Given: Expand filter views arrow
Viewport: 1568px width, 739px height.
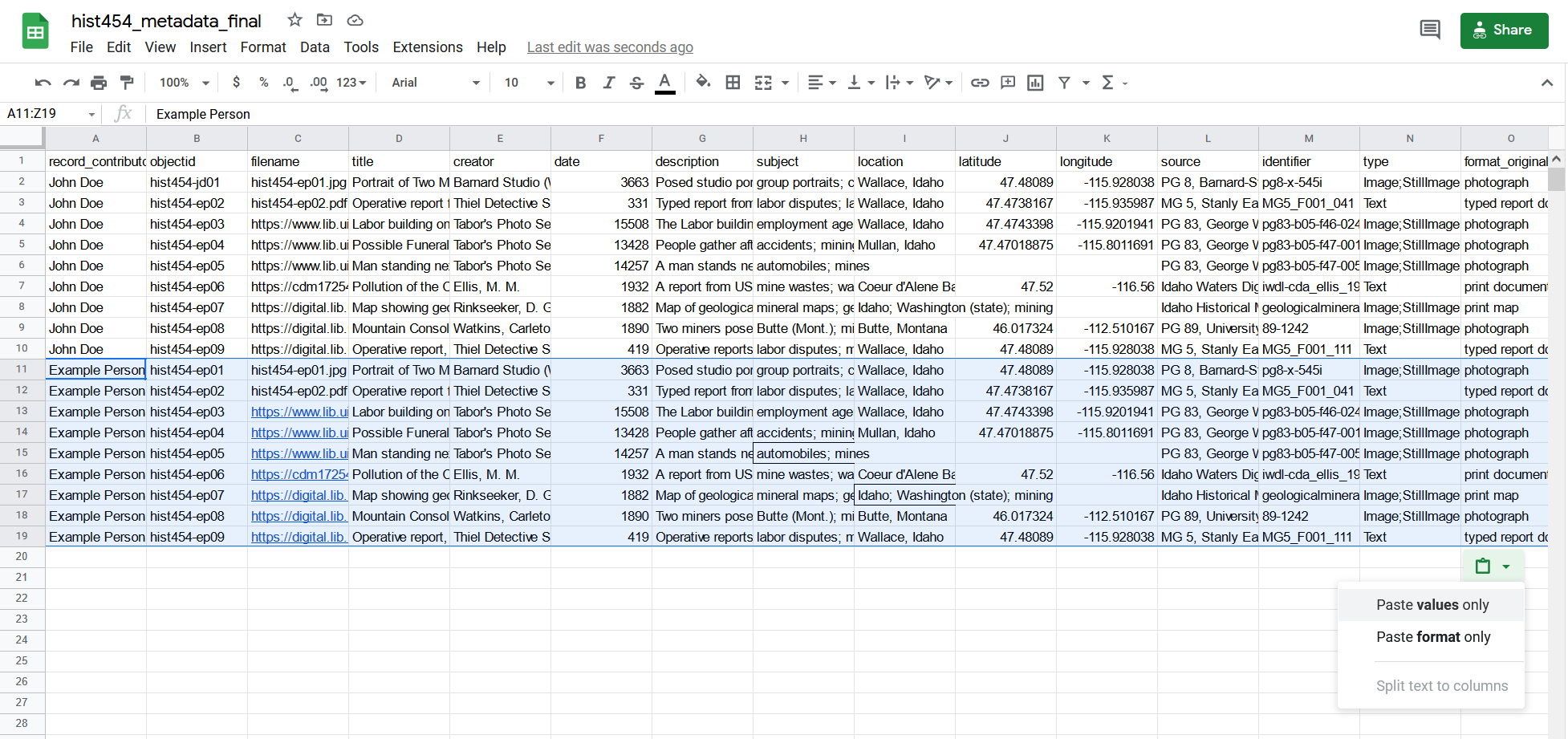Looking at the screenshot, I should click(x=1086, y=83).
